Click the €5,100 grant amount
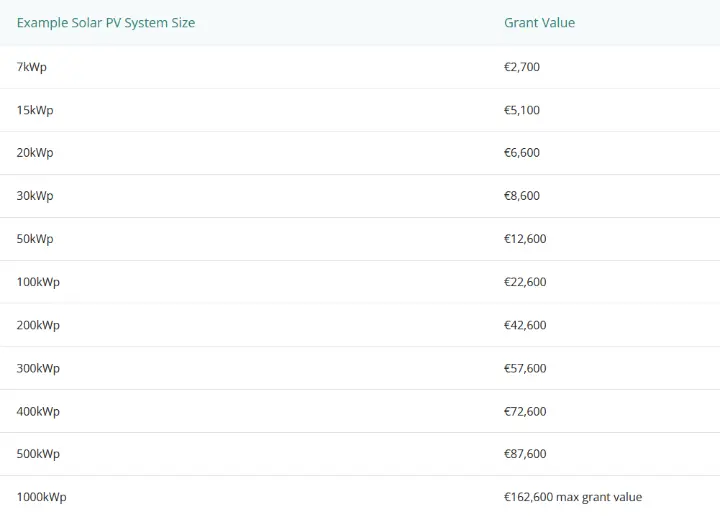720x517 pixels. [x=522, y=110]
